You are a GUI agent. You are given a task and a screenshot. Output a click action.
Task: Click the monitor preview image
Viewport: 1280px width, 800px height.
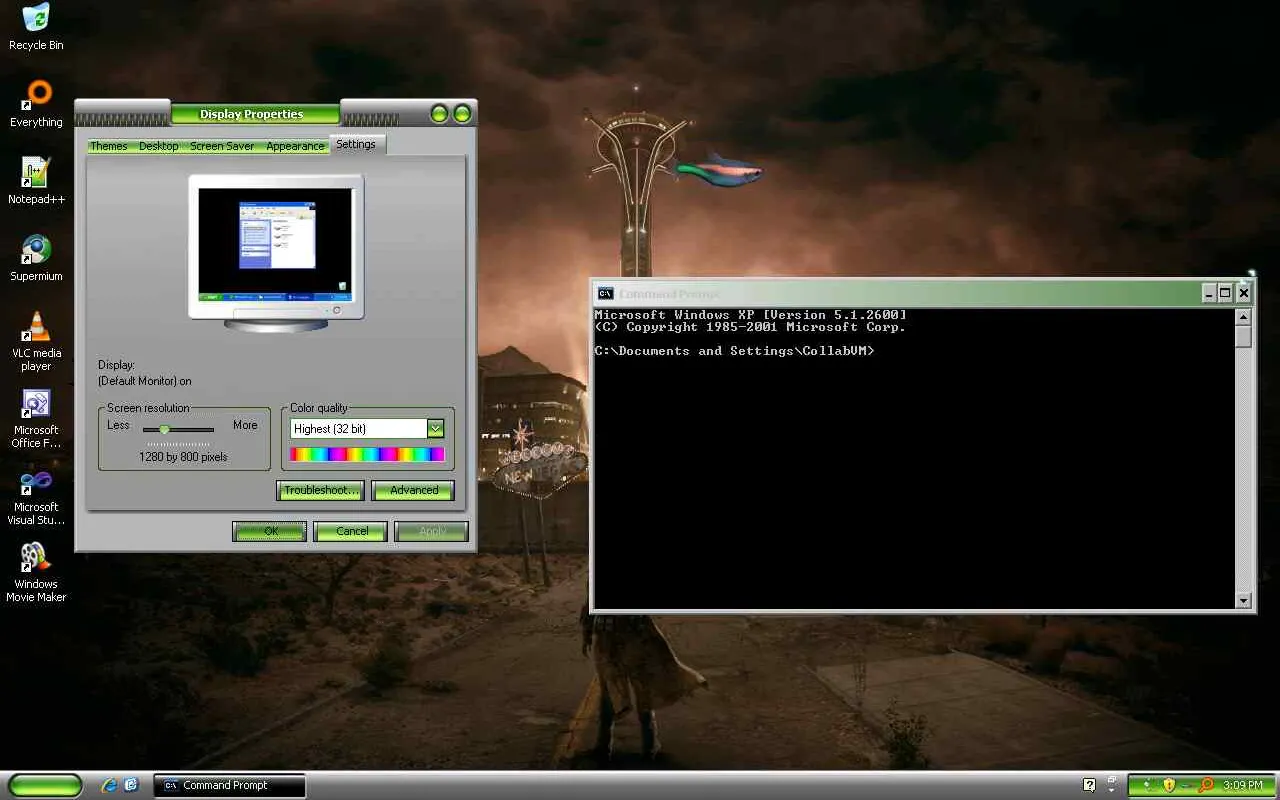tap(276, 253)
